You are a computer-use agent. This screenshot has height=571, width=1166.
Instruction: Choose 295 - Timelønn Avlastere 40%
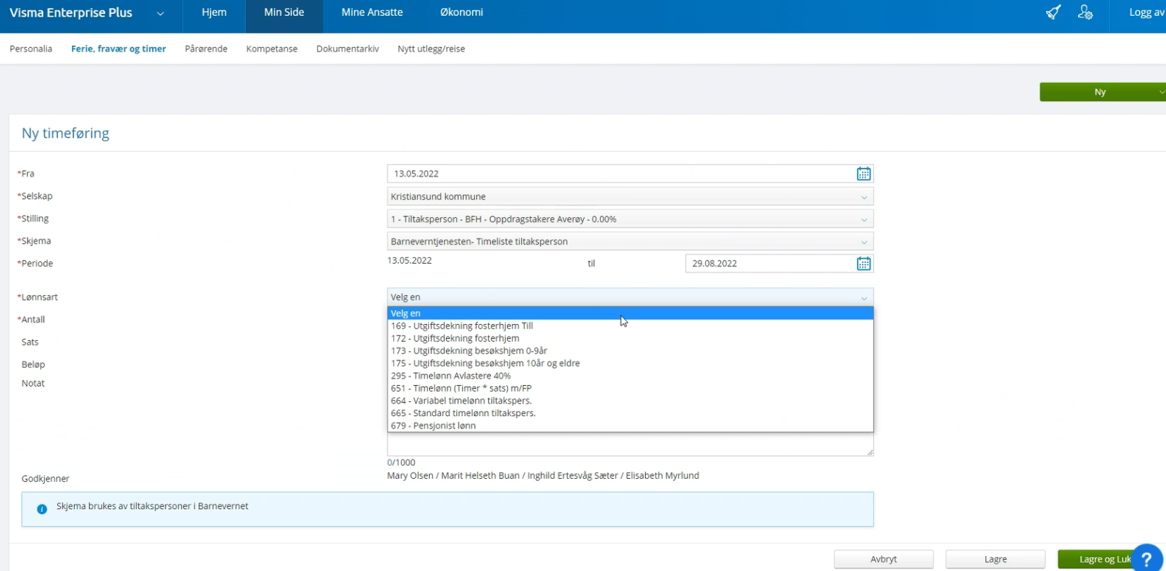click(630, 376)
